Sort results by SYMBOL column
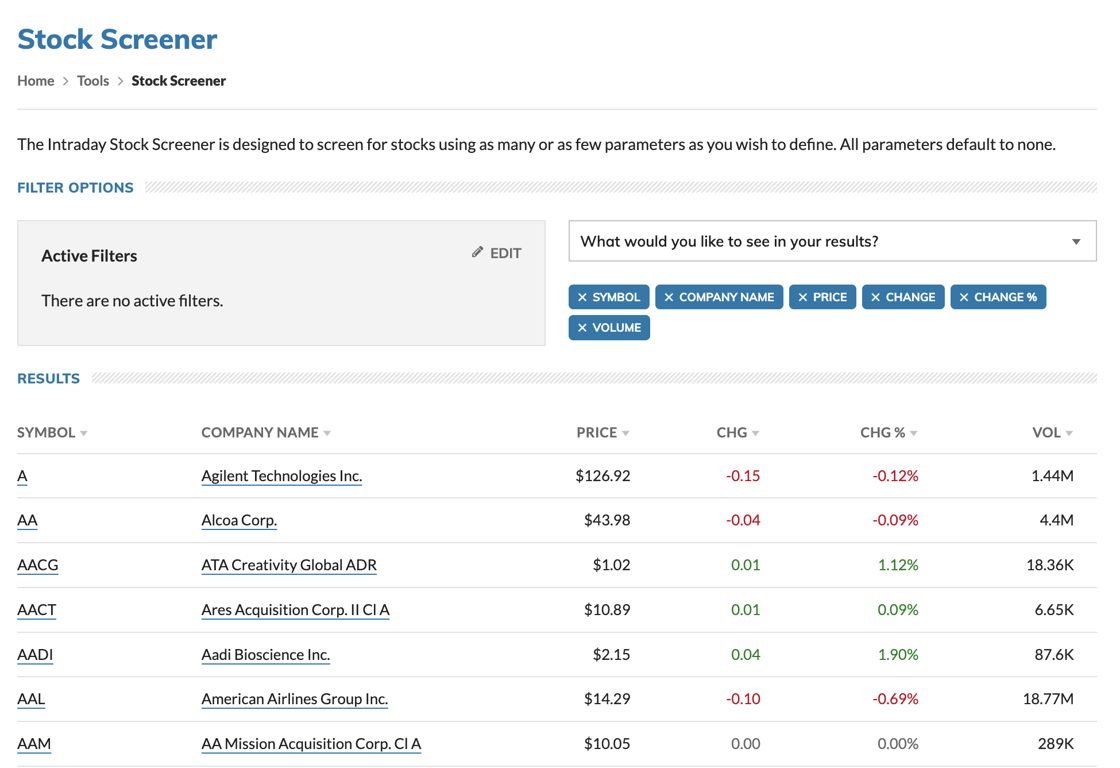1120x768 pixels. click(52, 433)
